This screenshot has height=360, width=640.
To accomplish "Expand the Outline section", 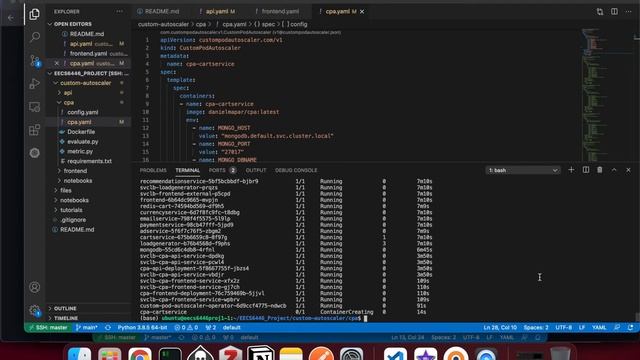I will coord(65,308).
